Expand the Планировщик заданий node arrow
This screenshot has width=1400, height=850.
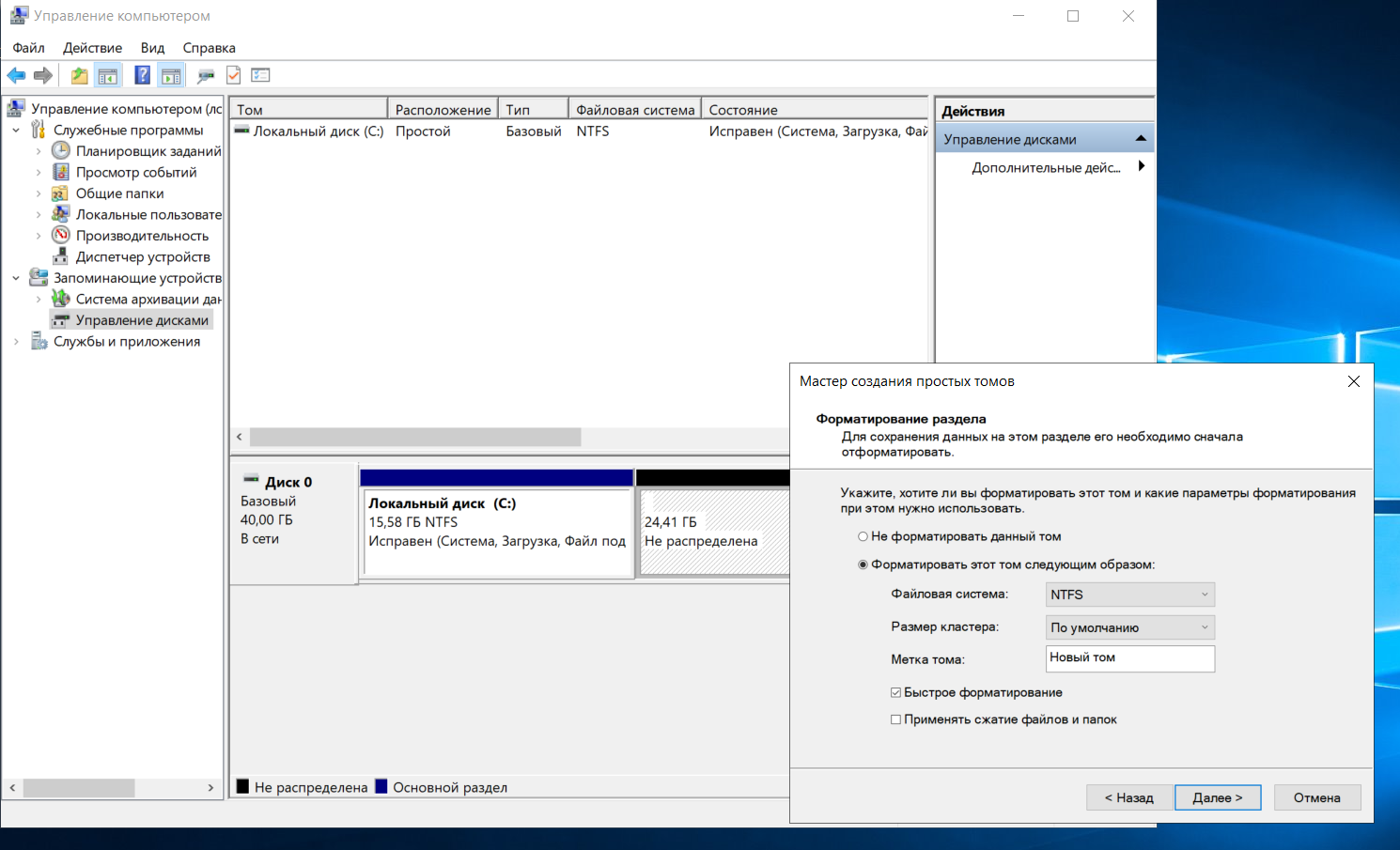(x=39, y=151)
